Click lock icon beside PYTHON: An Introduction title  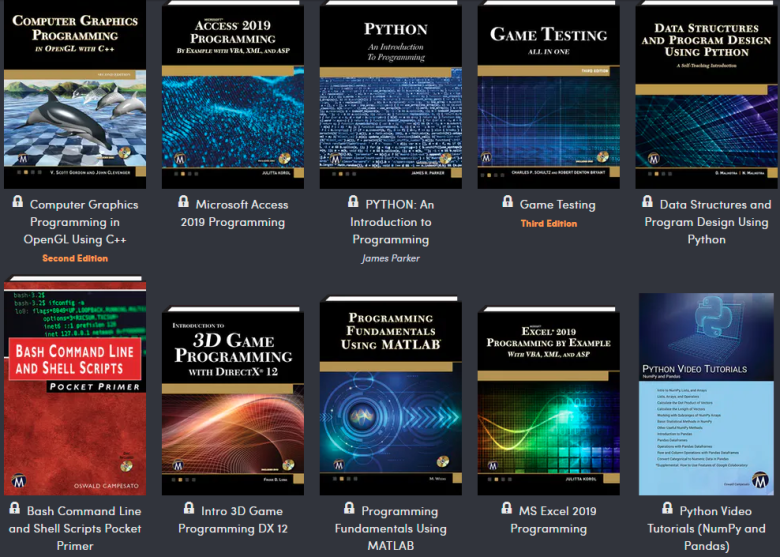353,201
